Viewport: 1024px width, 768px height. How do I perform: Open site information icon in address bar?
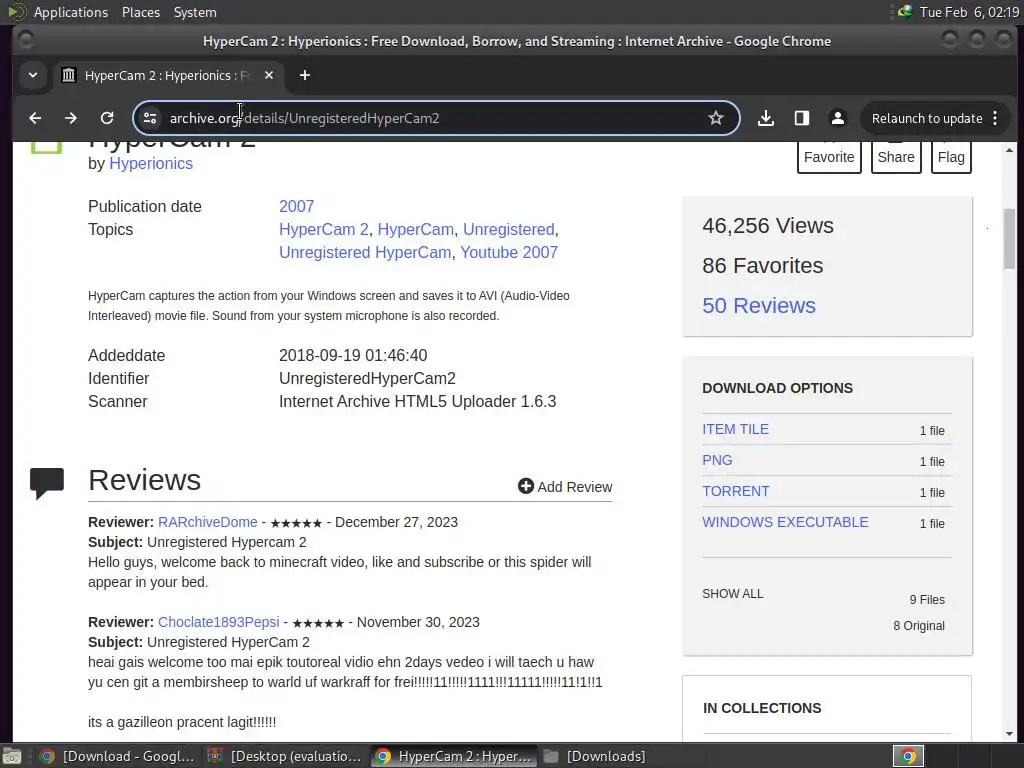[x=150, y=118]
